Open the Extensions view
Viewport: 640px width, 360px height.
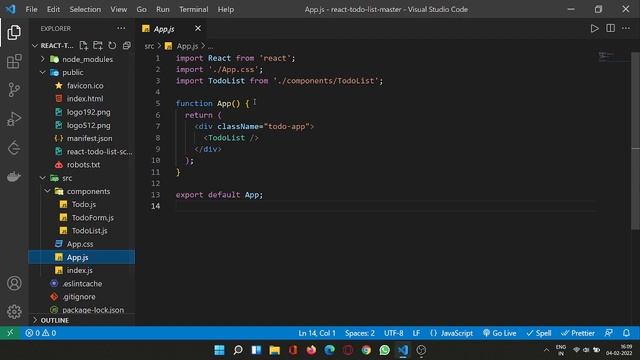[14, 61]
